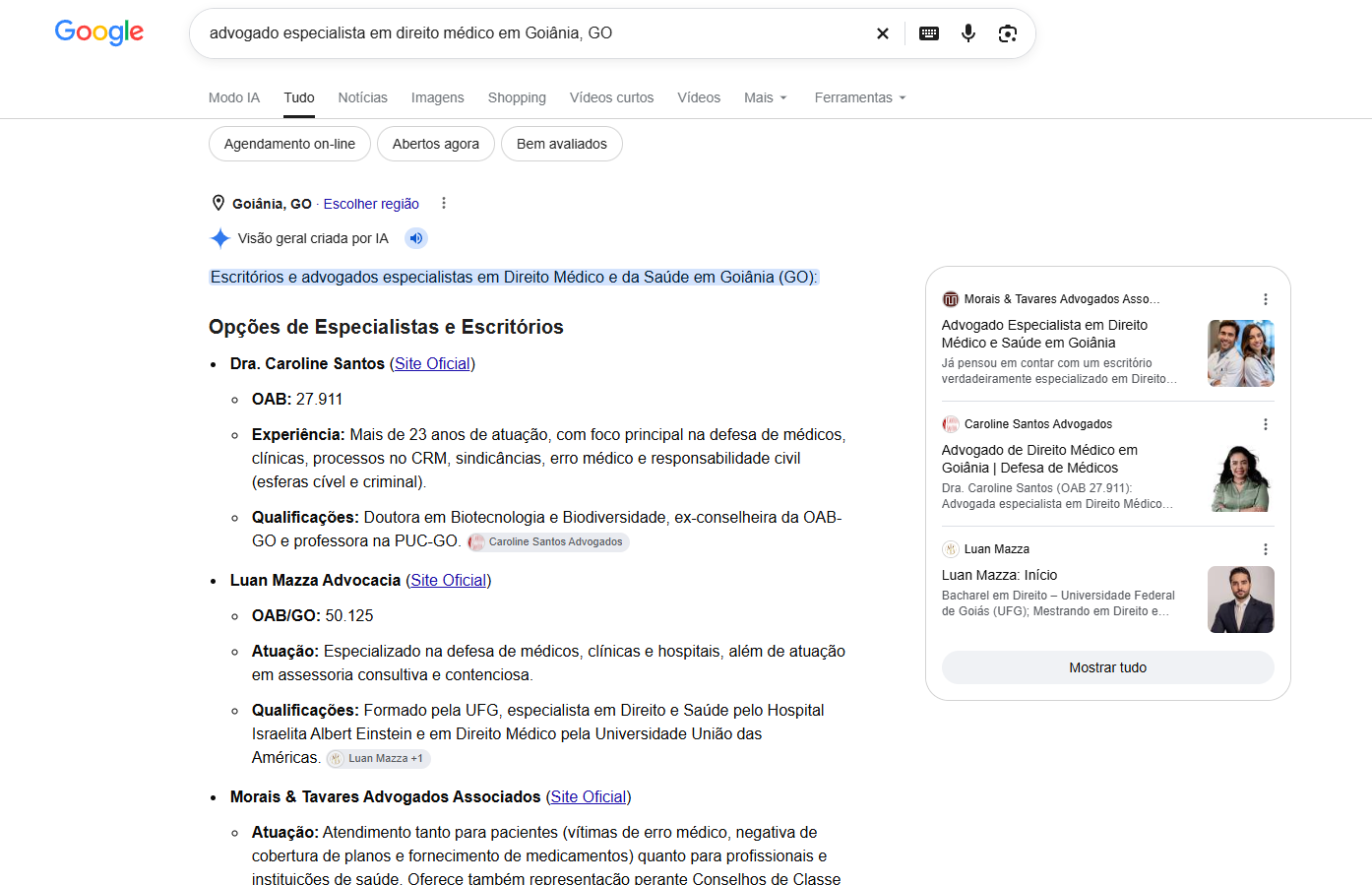Screen dimensions: 1372x885
Task: Click the Caroline Santos Advogados source favicon in sidebar
Action: [x=951, y=424]
